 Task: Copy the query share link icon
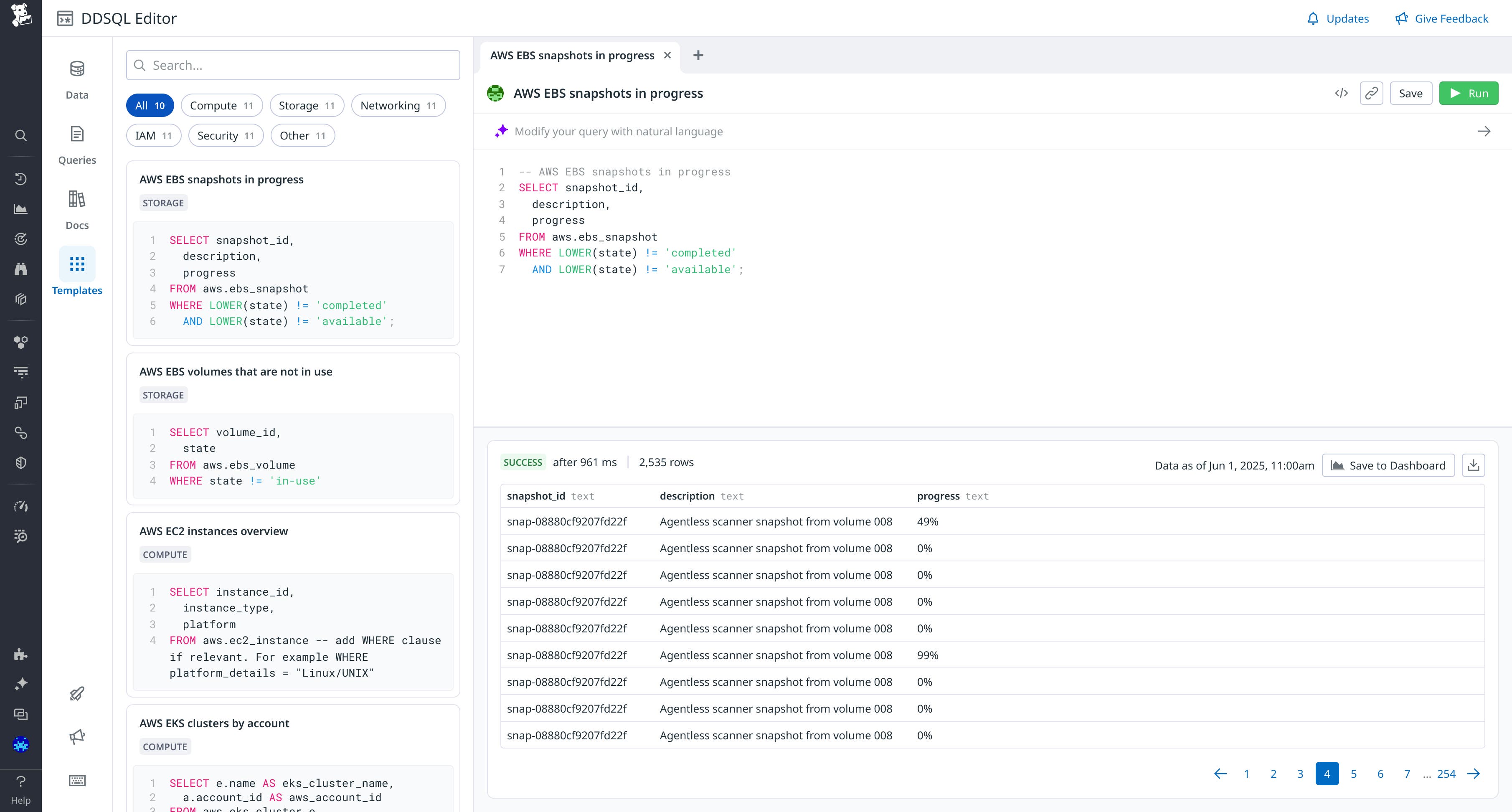(x=1372, y=93)
